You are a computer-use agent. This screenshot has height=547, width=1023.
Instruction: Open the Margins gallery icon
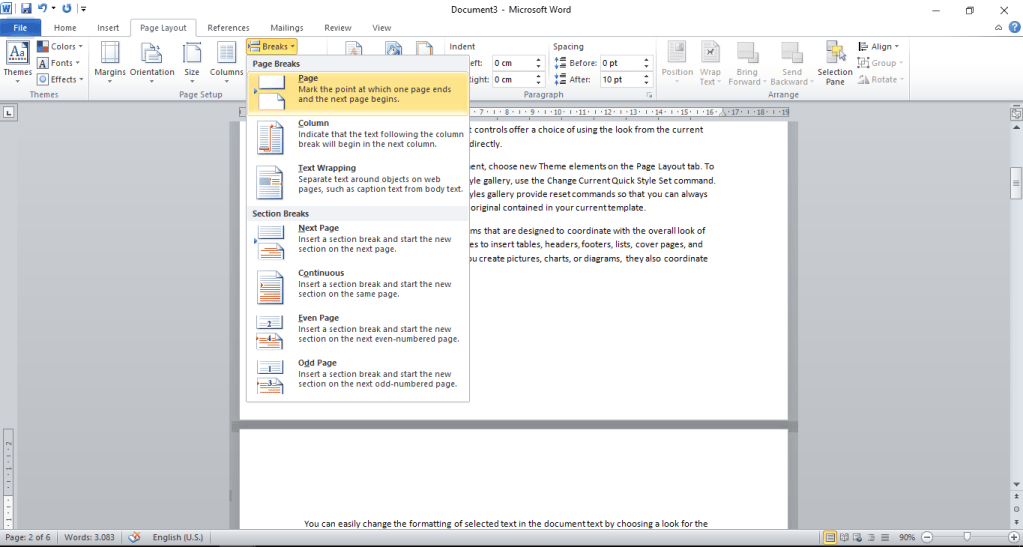(x=109, y=58)
